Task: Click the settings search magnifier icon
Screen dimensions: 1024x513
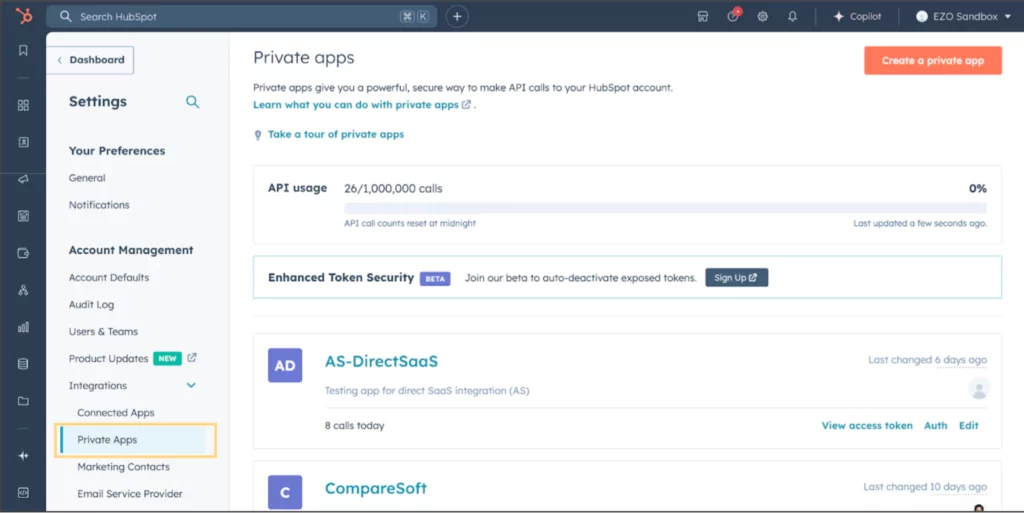Action: pyautogui.click(x=192, y=102)
